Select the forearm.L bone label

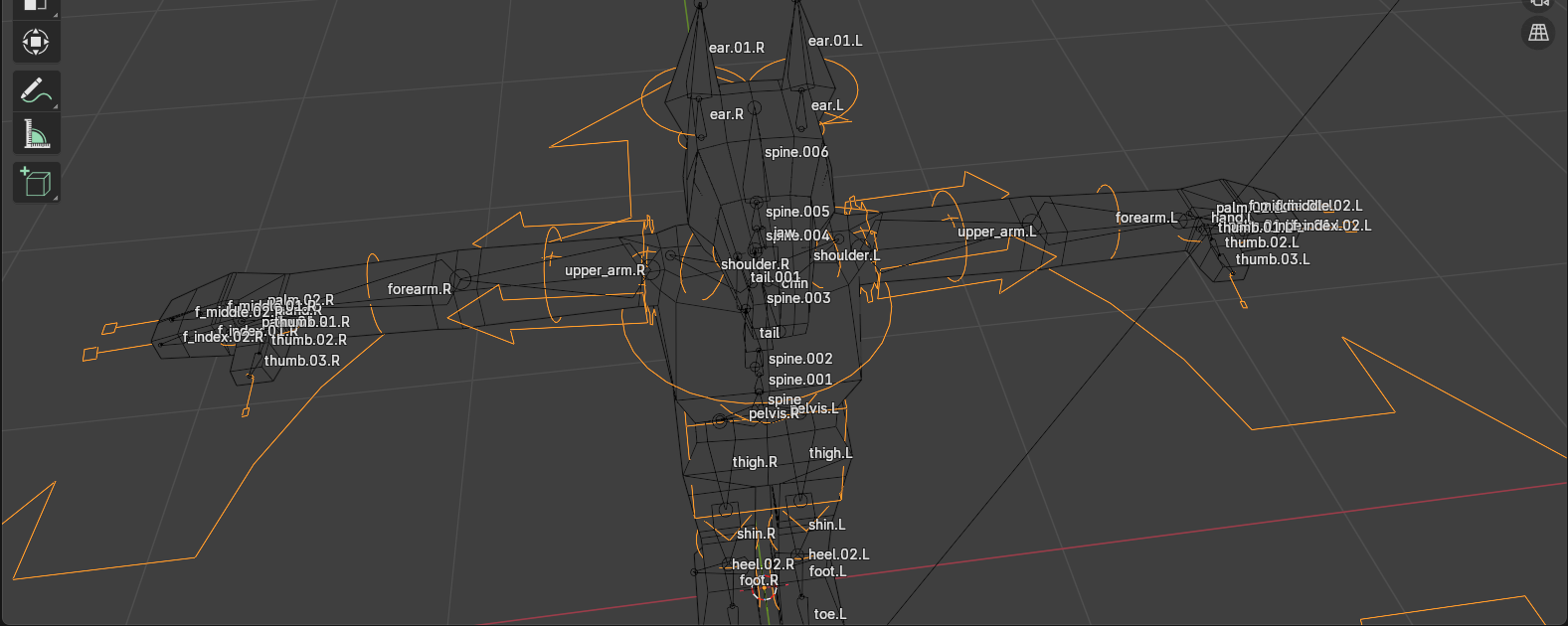(1145, 218)
